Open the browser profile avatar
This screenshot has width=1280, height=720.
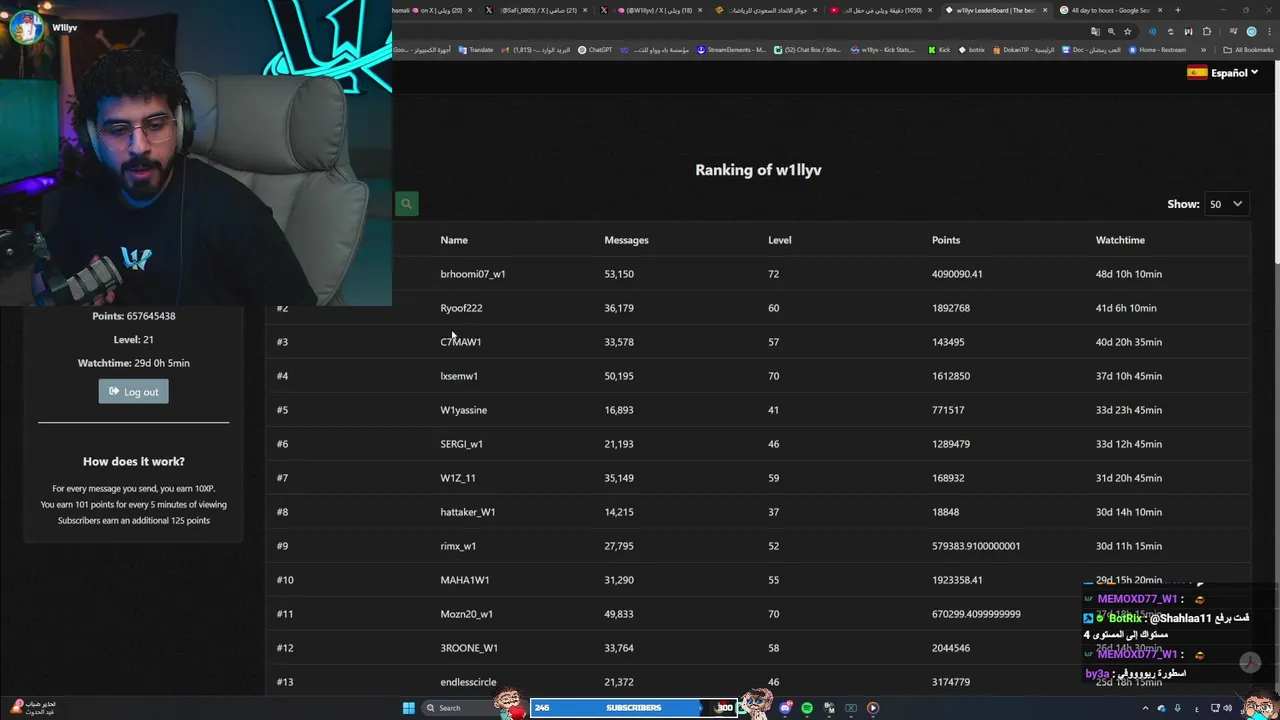pyautogui.click(x=1251, y=31)
